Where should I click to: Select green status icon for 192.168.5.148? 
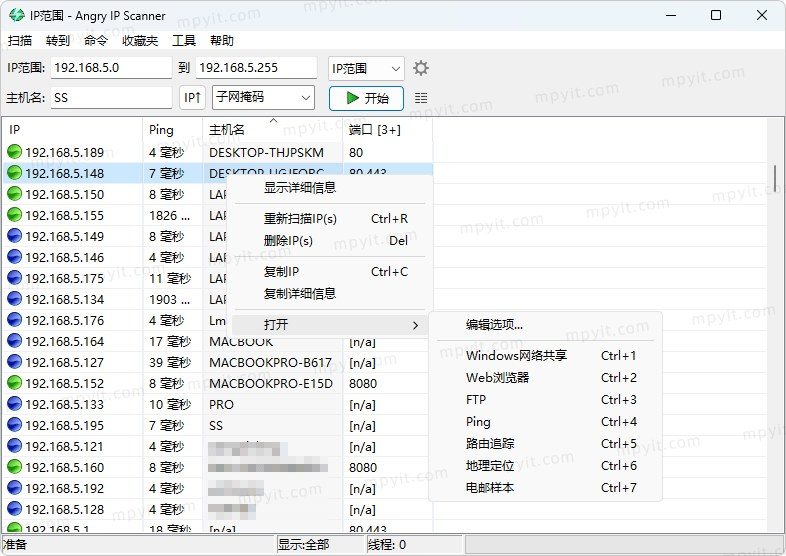pos(15,172)
